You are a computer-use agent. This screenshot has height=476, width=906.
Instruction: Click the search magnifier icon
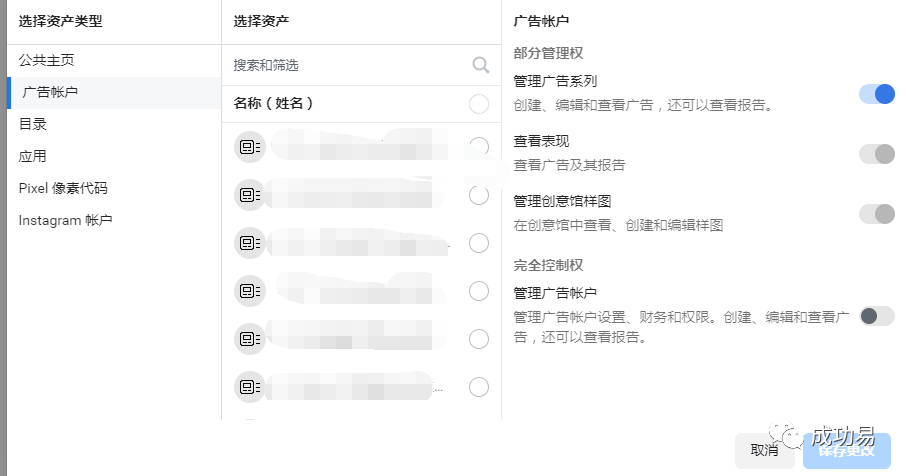(x=481, y=65)
